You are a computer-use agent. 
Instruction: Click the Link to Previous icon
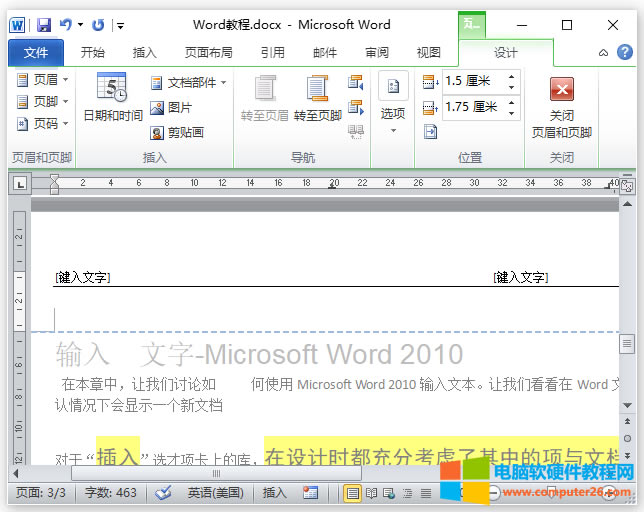pyautogui.click(x=355, y=132)
